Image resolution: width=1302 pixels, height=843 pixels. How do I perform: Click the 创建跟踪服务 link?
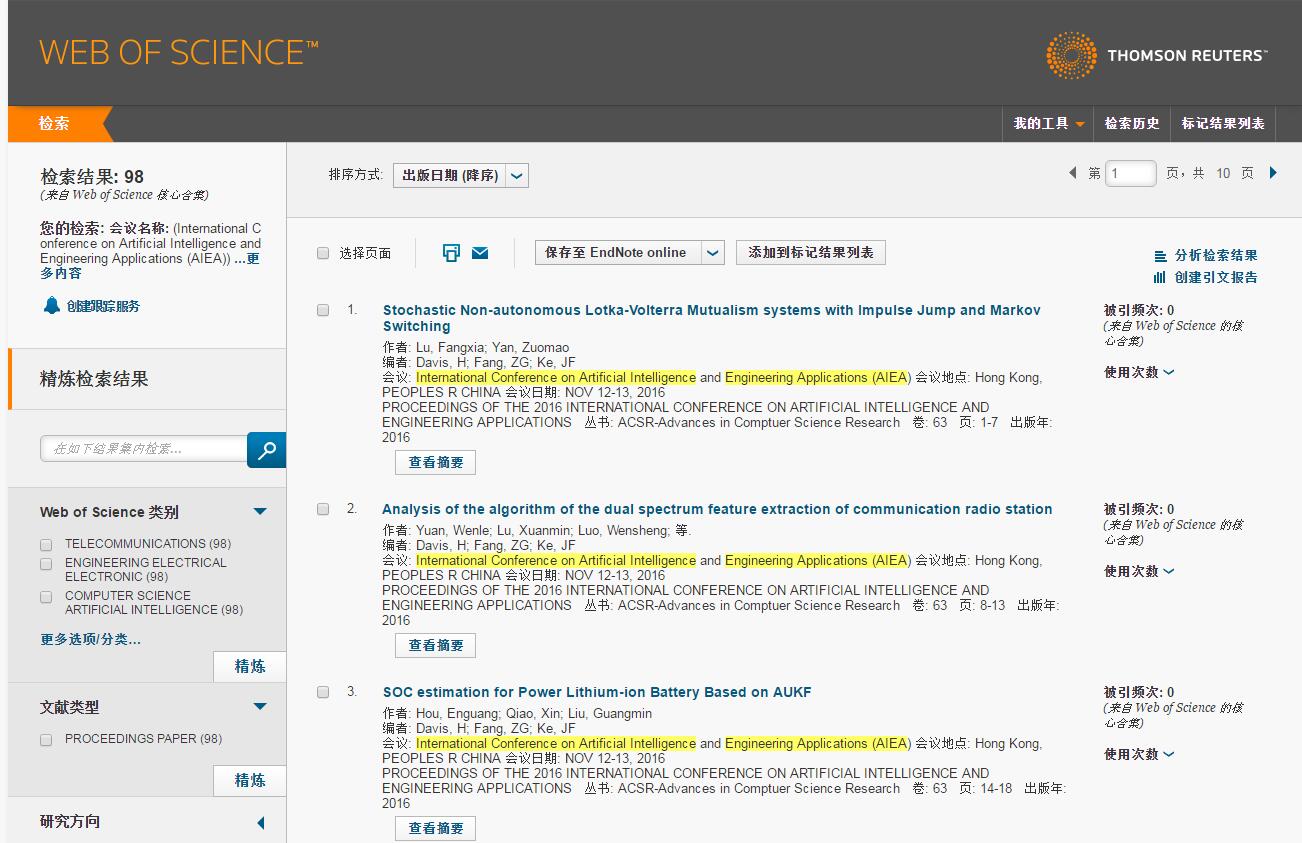point(103,306)
